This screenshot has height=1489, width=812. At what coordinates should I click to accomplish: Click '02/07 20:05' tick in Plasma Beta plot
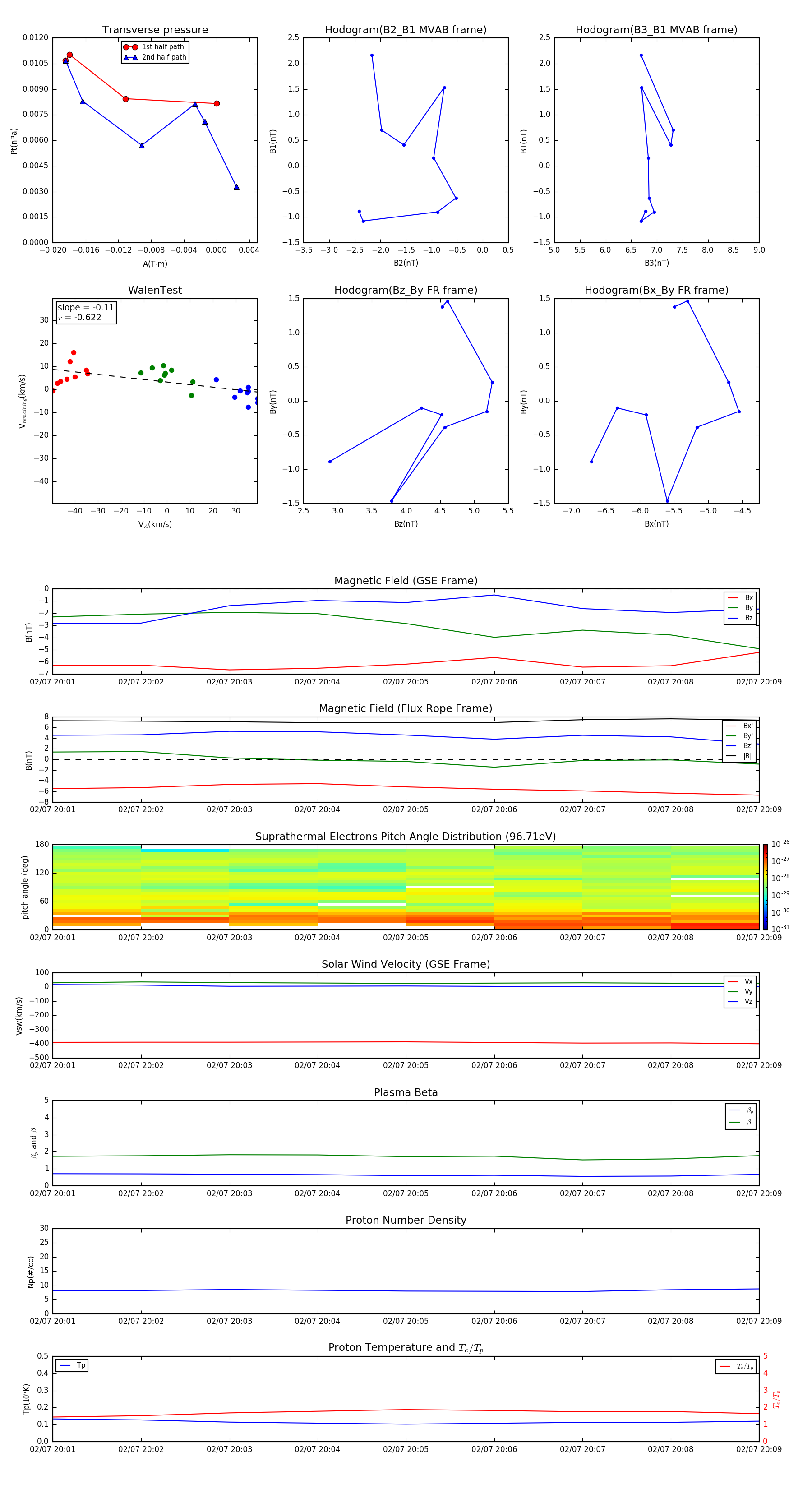406,1193
